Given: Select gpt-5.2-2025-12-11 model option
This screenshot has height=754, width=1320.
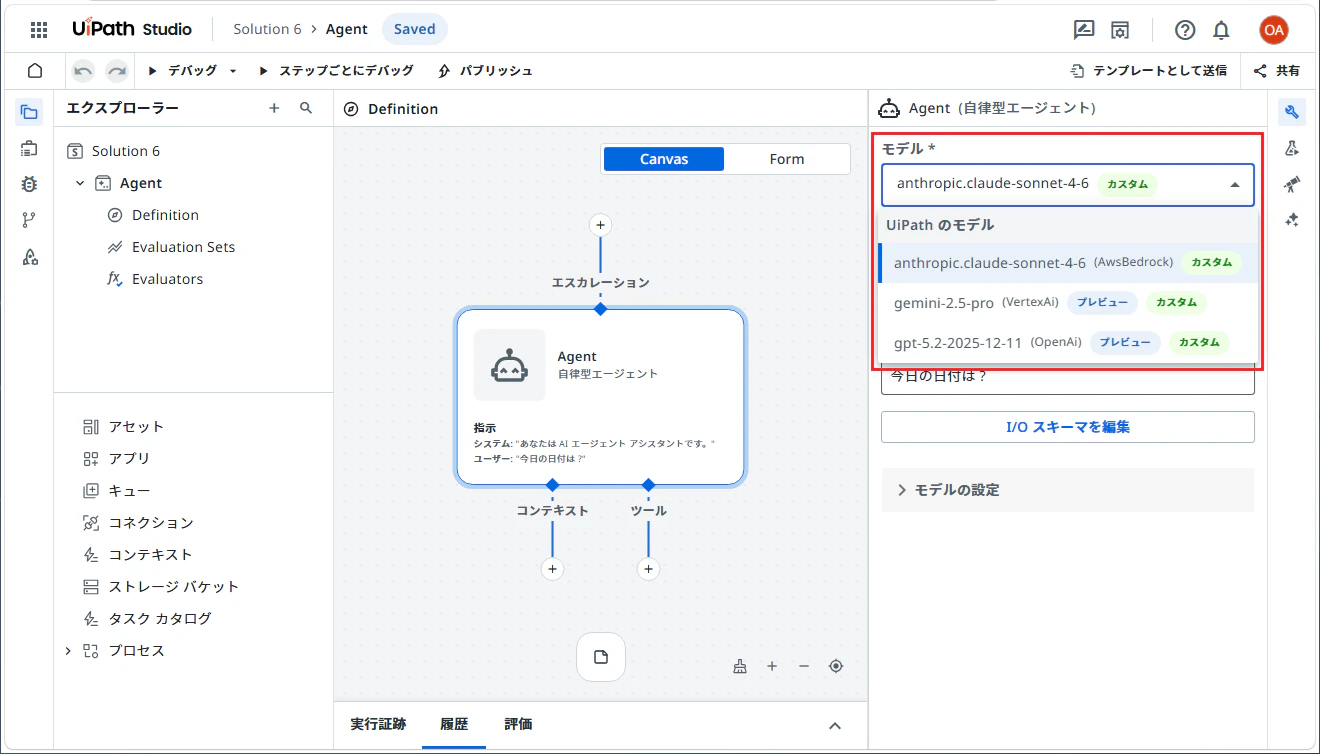Looking at the screenshot, I should tap(1068, 342).
